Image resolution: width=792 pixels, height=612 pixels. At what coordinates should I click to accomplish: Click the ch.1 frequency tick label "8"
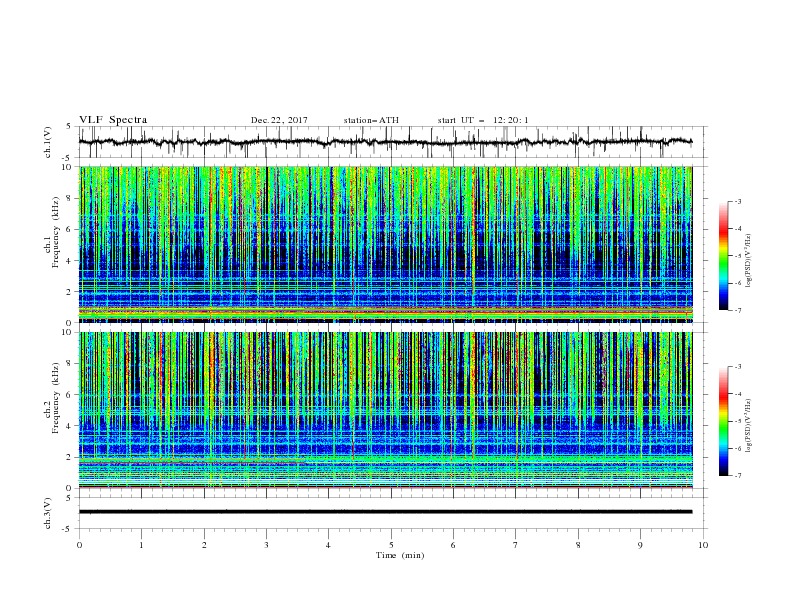click(x=71, y=198)
